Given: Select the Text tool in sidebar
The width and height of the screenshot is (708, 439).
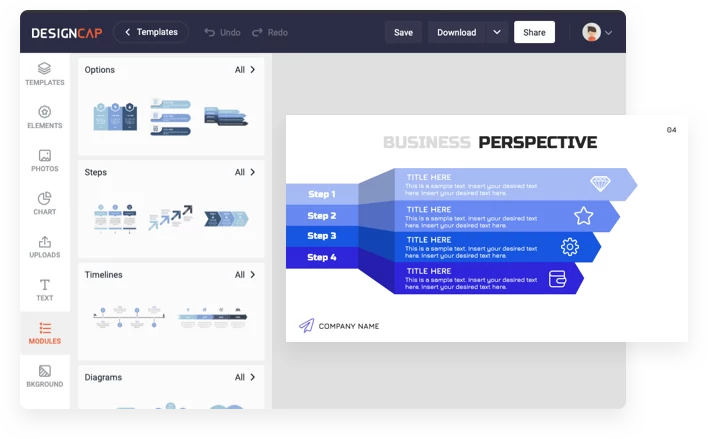Looking at the screenshot, I should pyautogui.click(x=44, y=290).
